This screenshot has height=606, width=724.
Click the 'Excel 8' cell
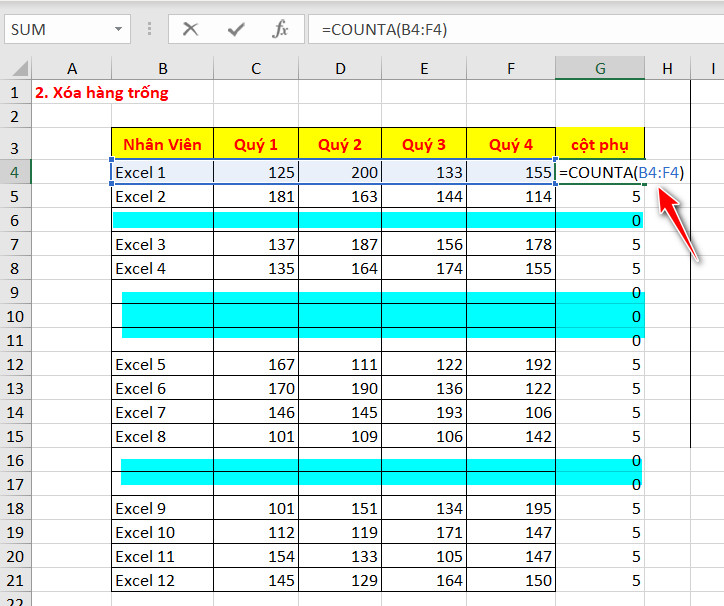coord(163,436)
